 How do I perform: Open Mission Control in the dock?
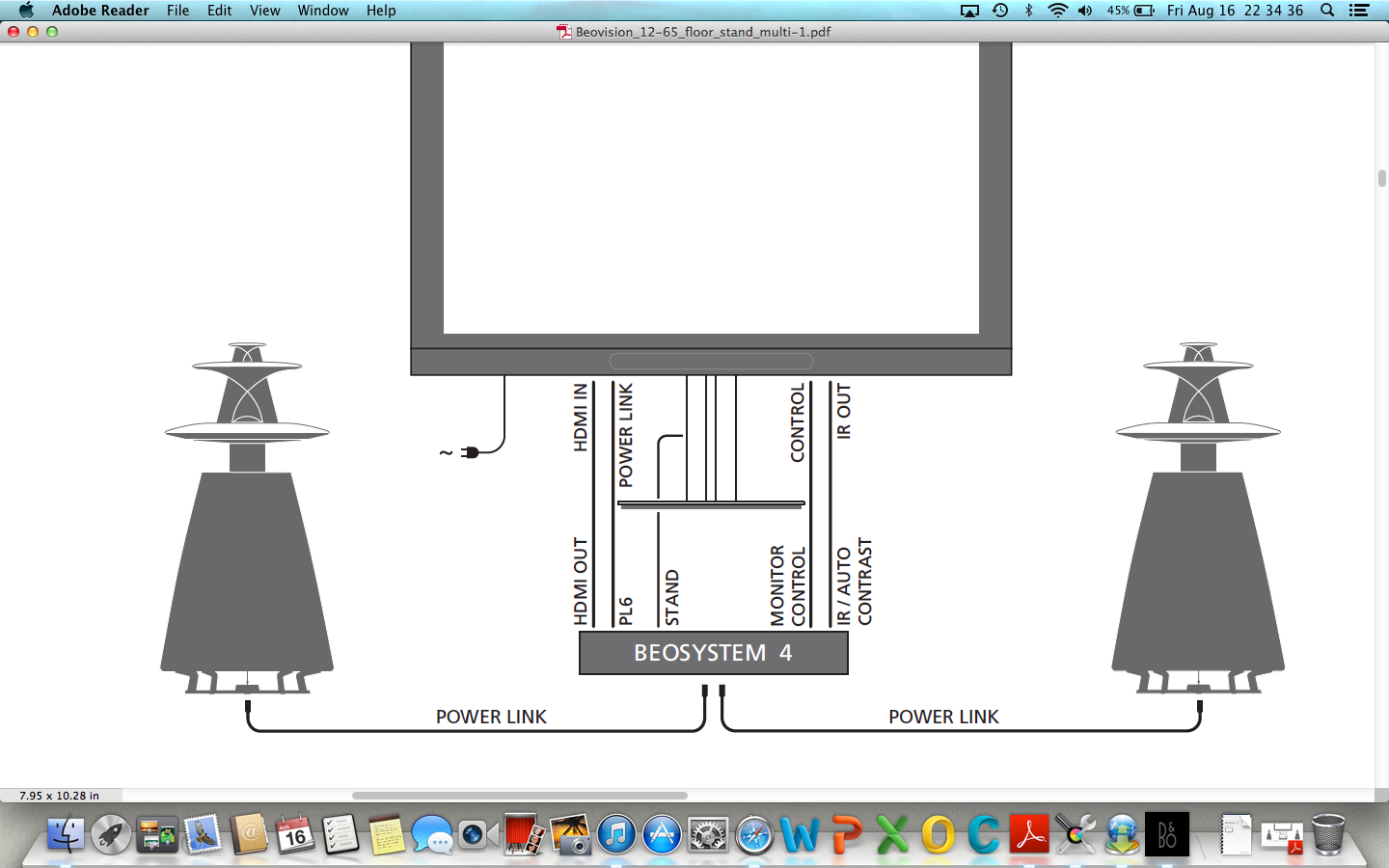coord(157,834)
